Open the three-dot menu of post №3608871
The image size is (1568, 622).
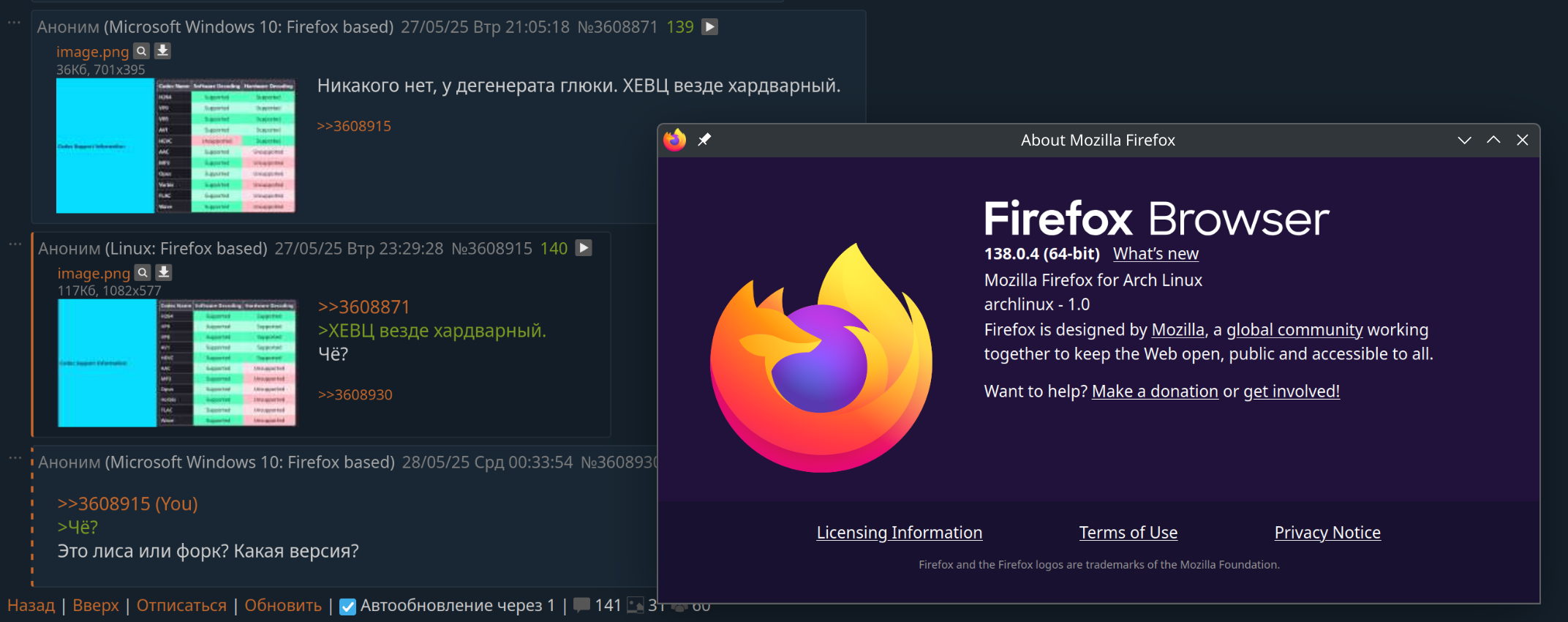click(14, 23)
